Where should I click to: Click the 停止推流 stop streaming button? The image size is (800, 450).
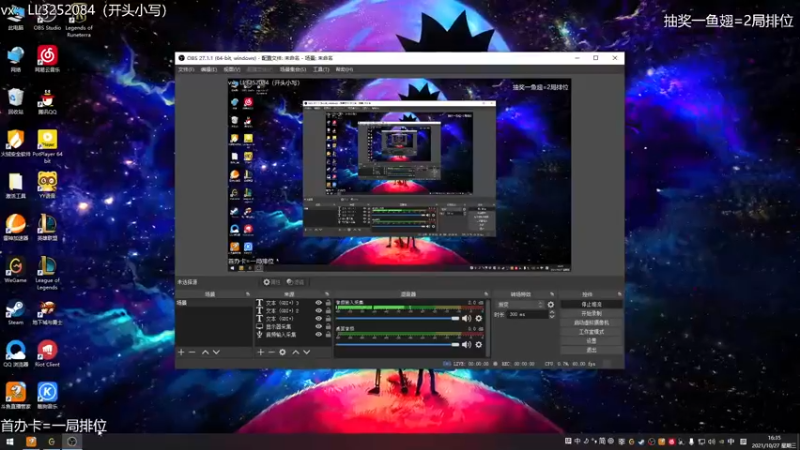click(x=591, y=305)
